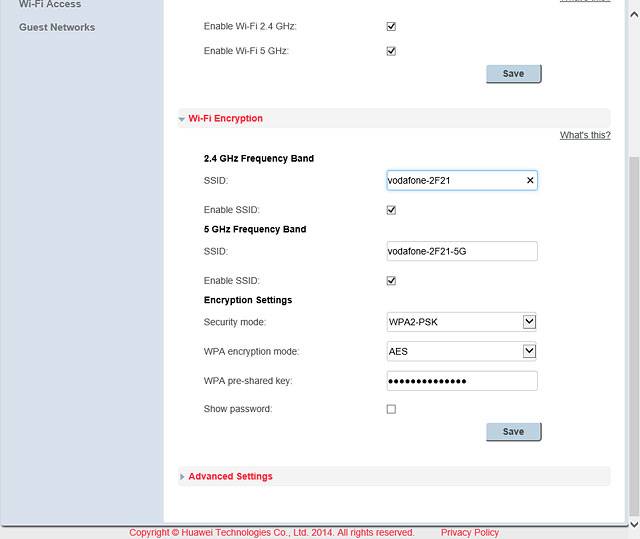Open the What's this? help link
Viewport: 640px width, 539px height.
pyautogui.click(x=585, y=135)
